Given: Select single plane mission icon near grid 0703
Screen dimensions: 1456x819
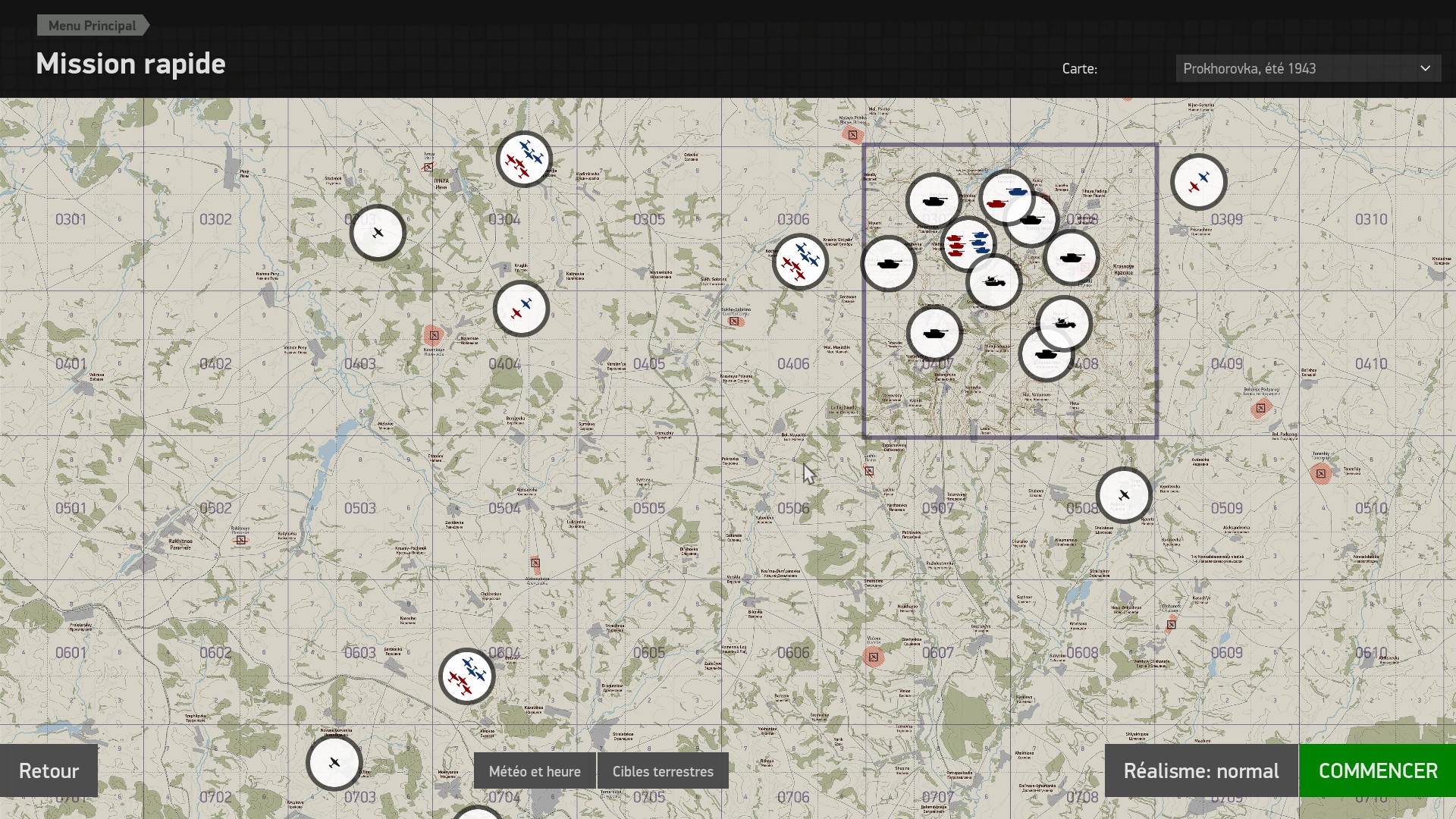Looking at the screenshot, I should pyautogui.click(x=334, y=762).
